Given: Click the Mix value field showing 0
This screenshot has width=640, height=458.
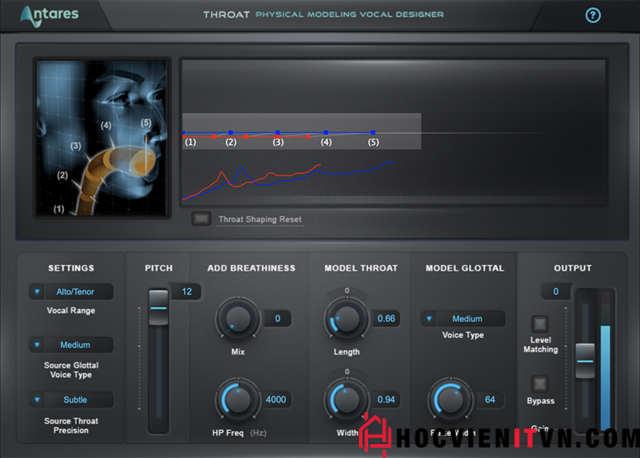Looking at the screenshot, I should click(278, 318).
